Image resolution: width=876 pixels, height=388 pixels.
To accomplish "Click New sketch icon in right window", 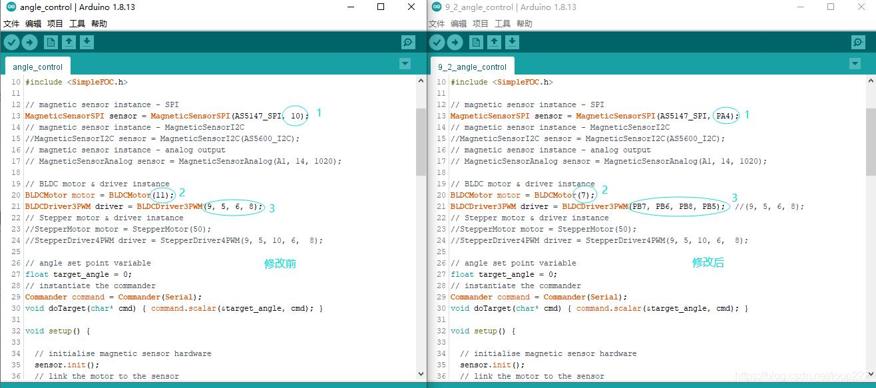I will click(x=476, y=42).
